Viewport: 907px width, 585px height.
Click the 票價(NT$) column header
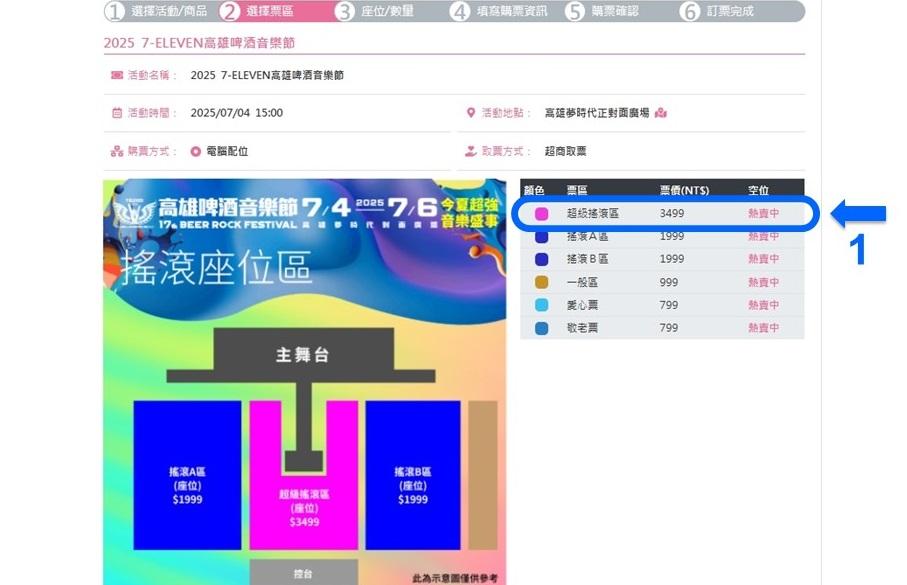point(684,190)
